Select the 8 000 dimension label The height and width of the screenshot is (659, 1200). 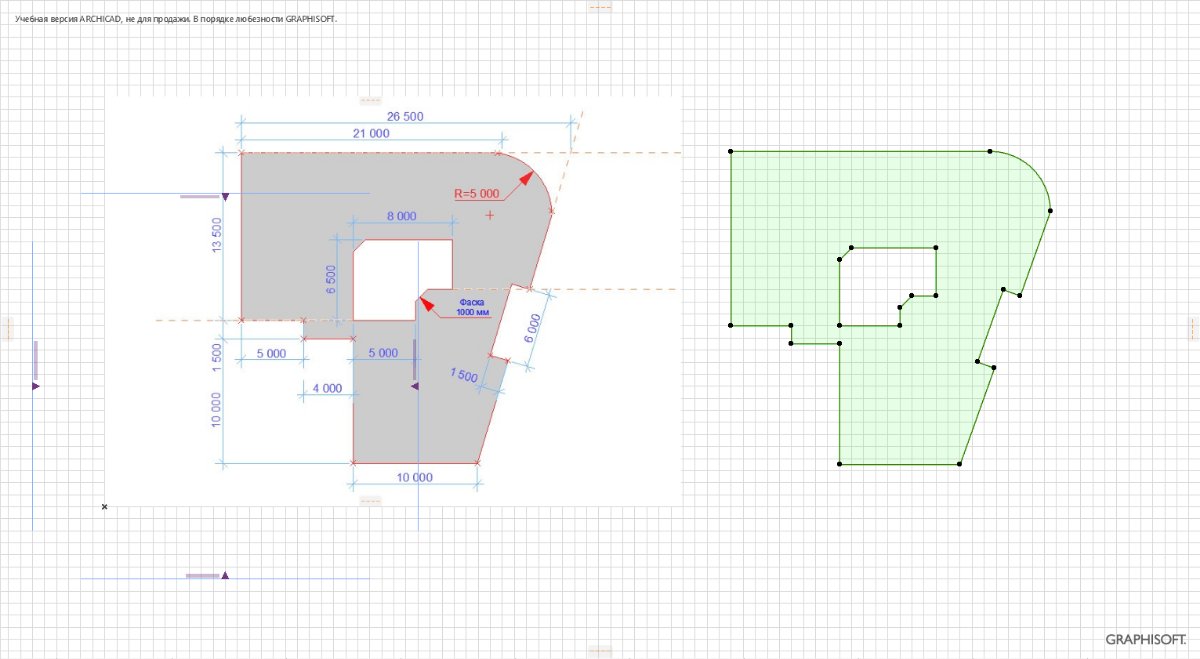click(x=401, y=216)
